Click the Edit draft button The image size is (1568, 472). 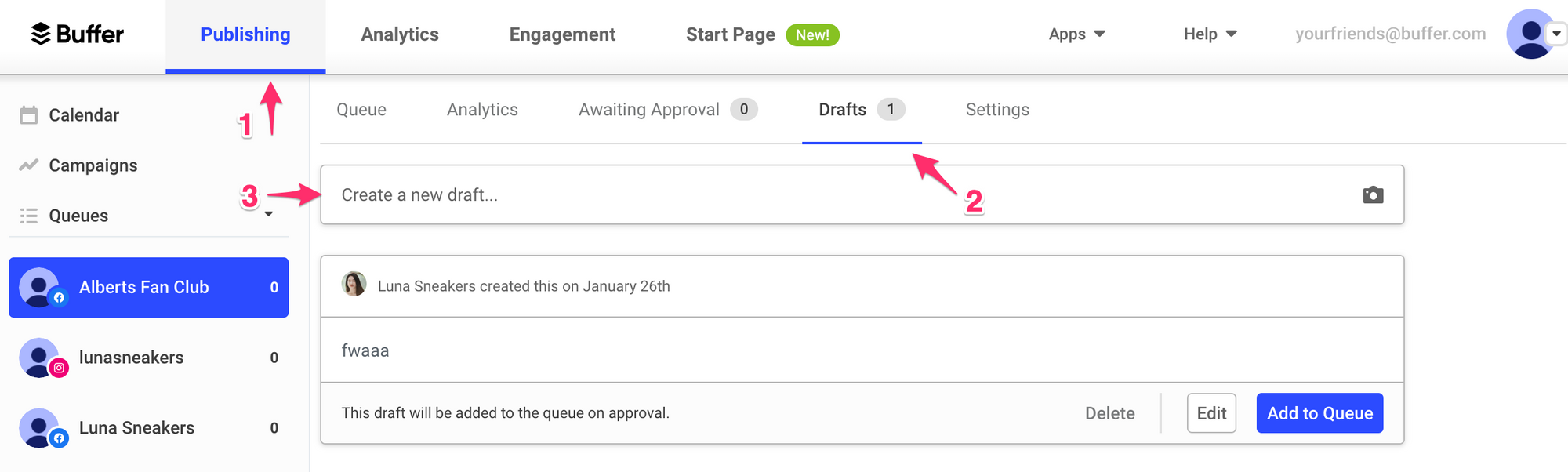pos(1211,413)
